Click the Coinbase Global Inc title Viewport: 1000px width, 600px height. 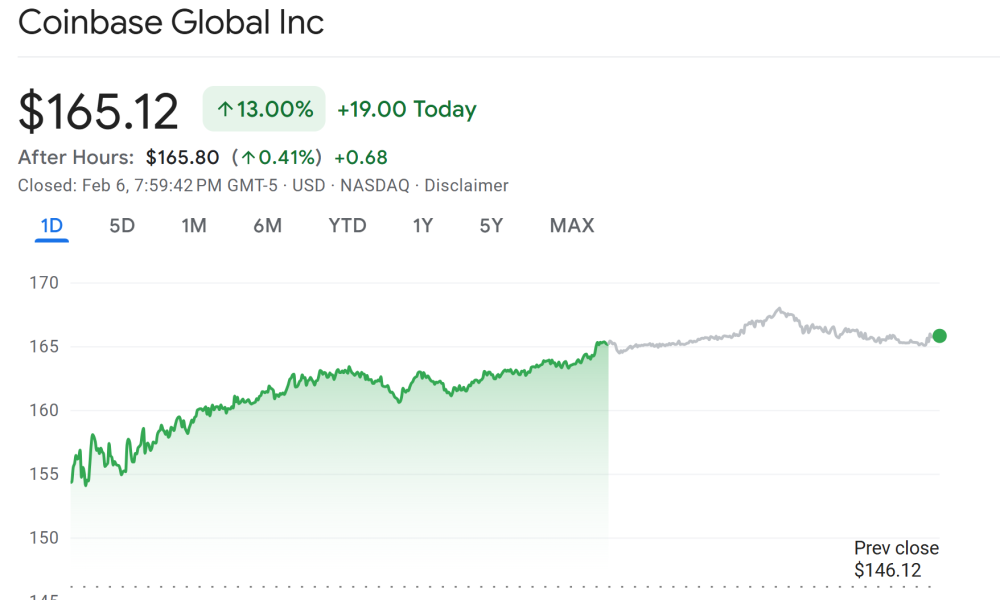(x=171, y=22)
